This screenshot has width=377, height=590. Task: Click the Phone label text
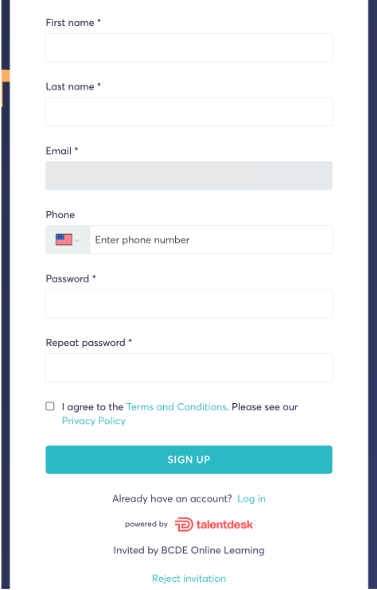tap(60, 214)
